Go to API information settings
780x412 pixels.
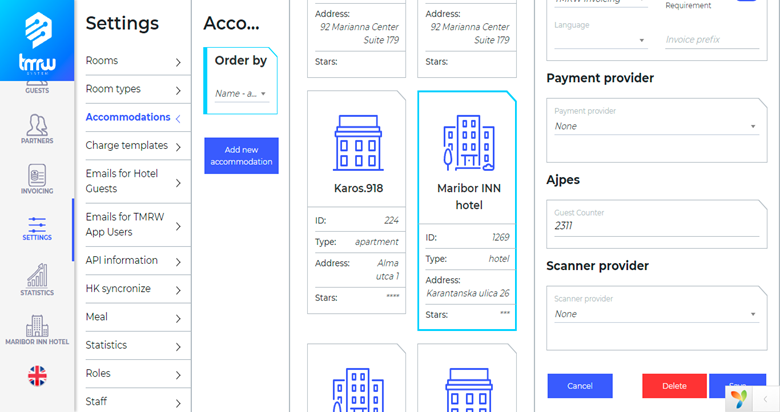coord(134,260)
